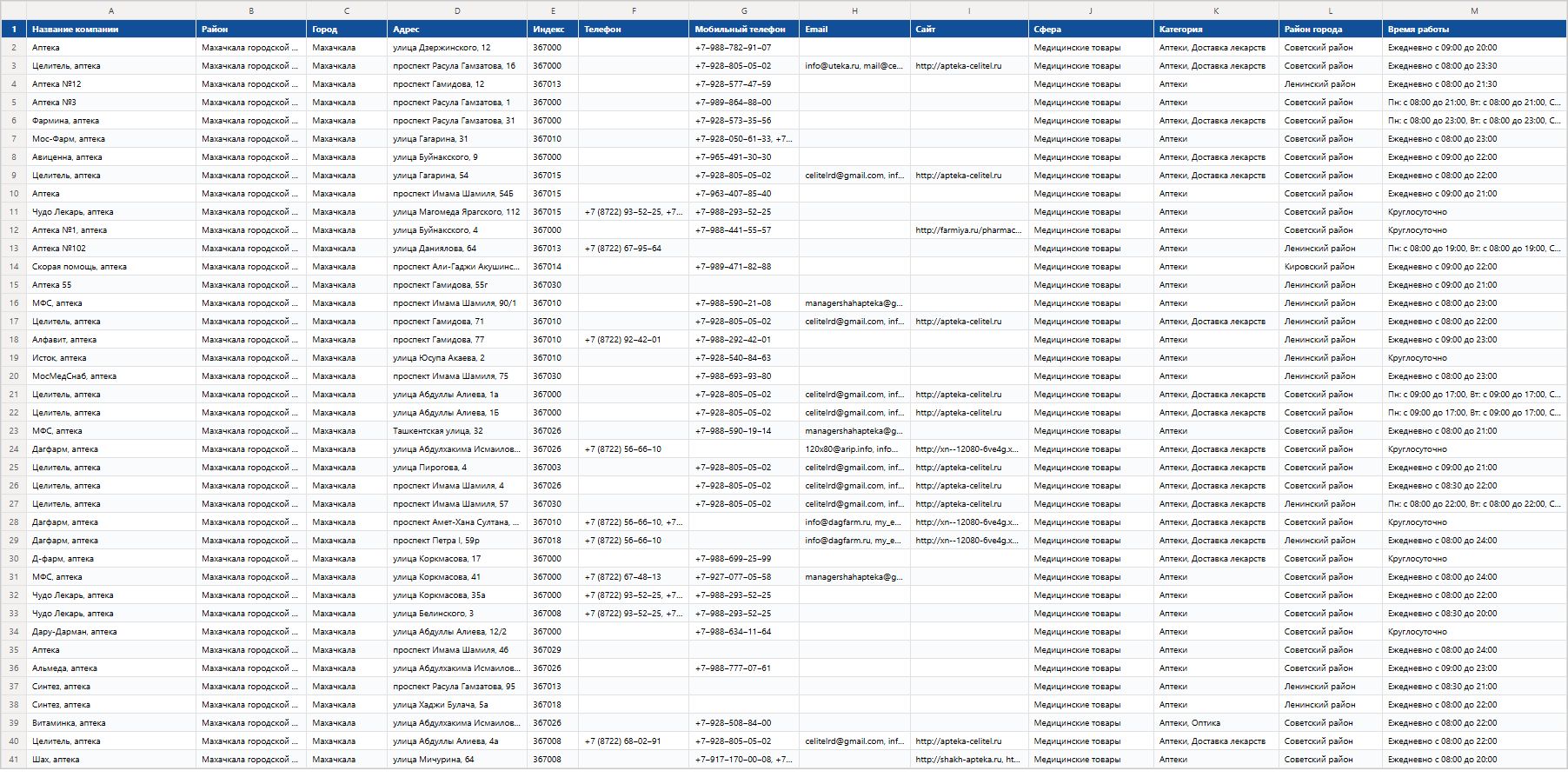Image resolution: width=1568 pixels, height=784 pixels.
Task: Click the email cell starting 'info@uteka.ru'
Action: [855, 66]
